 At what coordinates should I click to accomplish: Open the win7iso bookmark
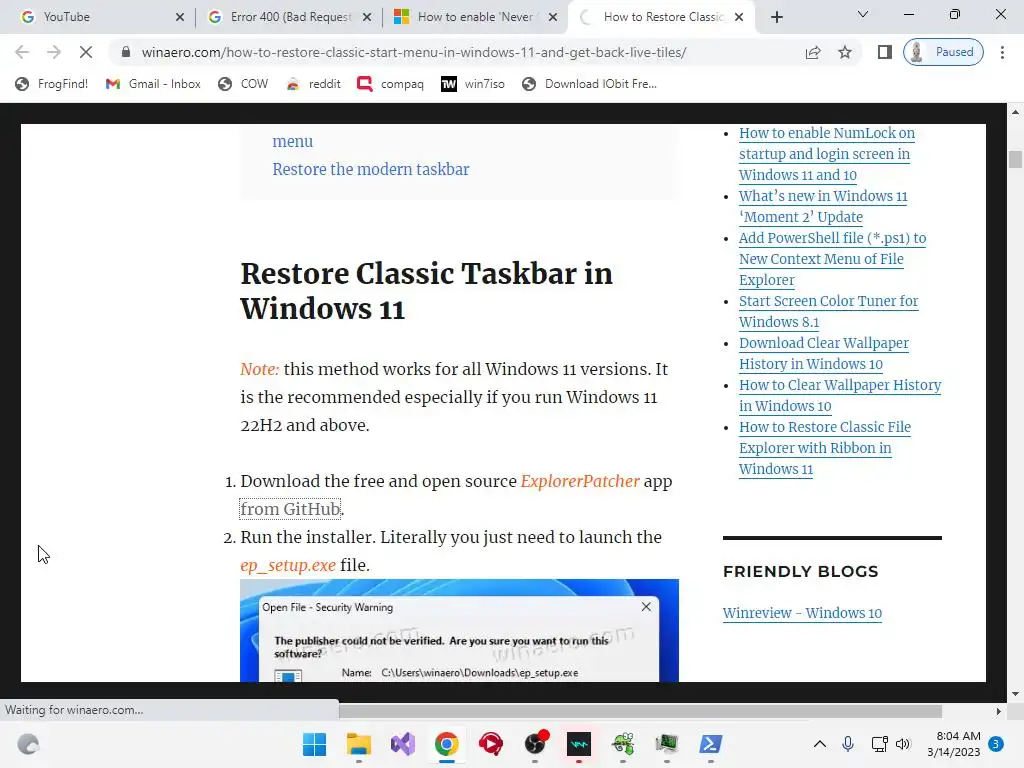(x=473, y=84)
